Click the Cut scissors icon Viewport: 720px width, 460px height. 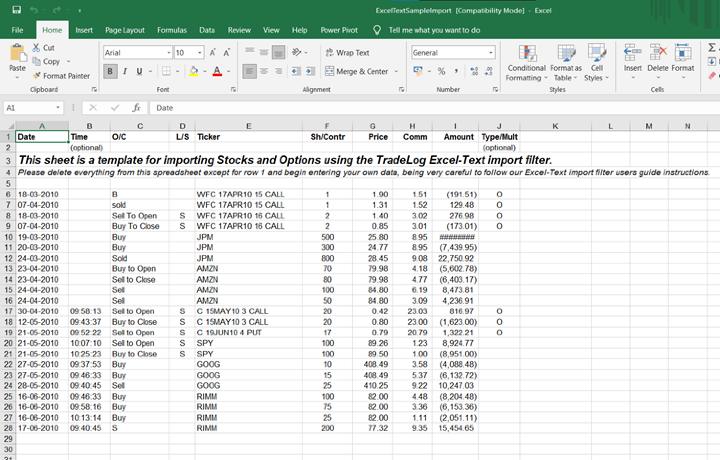point(37,48)
